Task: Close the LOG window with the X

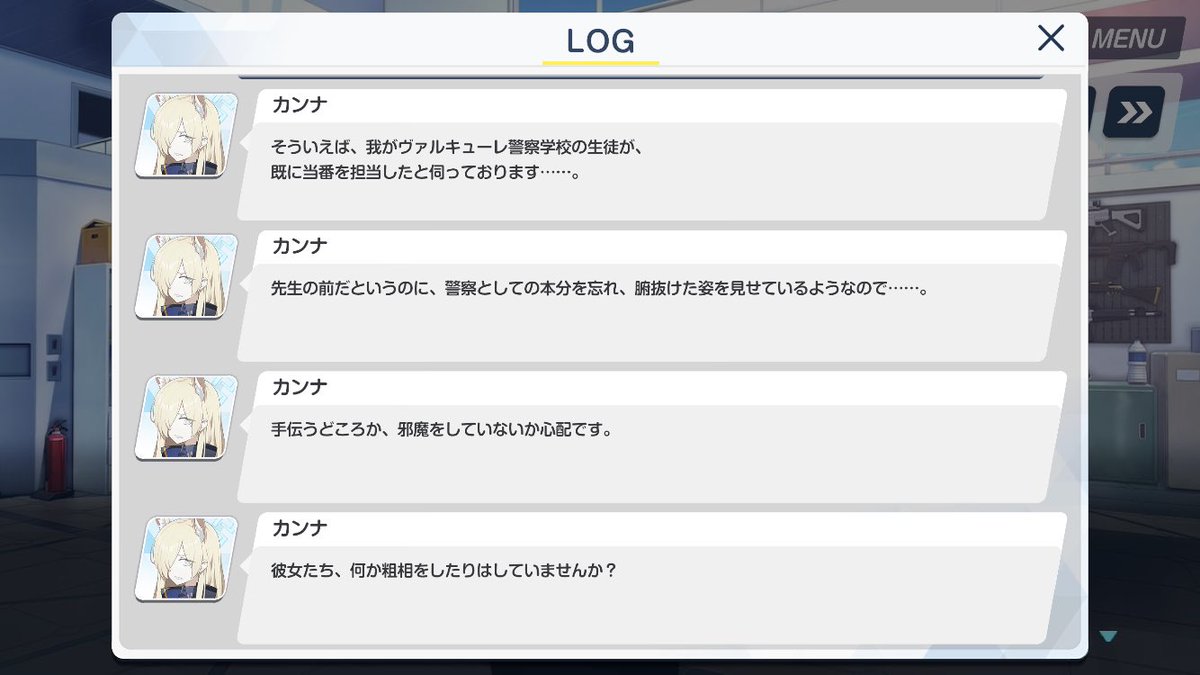Action: tap(1051, 38)
